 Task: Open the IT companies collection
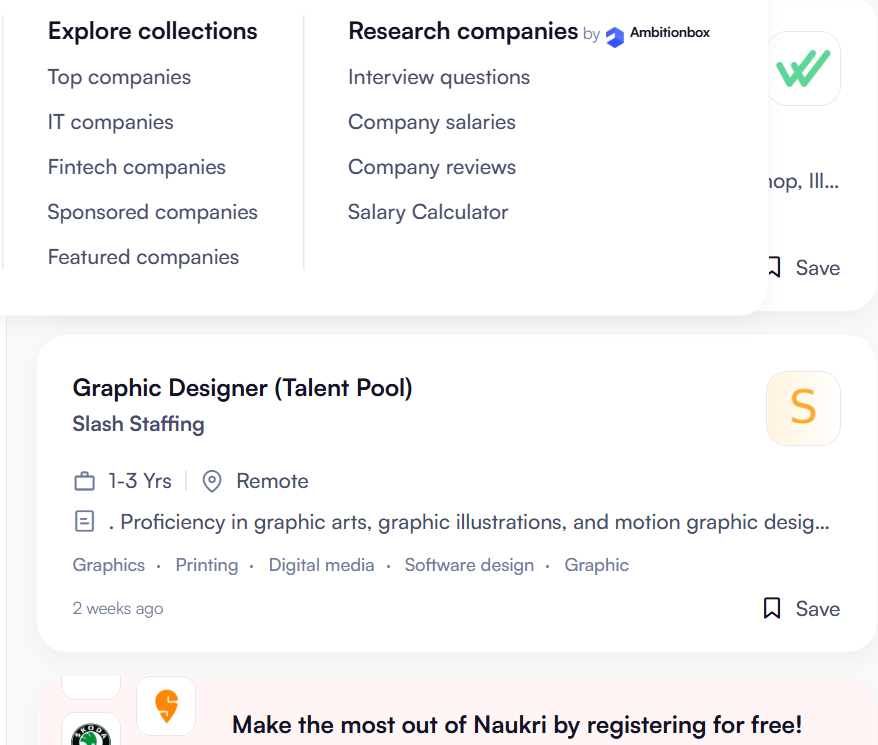click(x=110, y=122)
